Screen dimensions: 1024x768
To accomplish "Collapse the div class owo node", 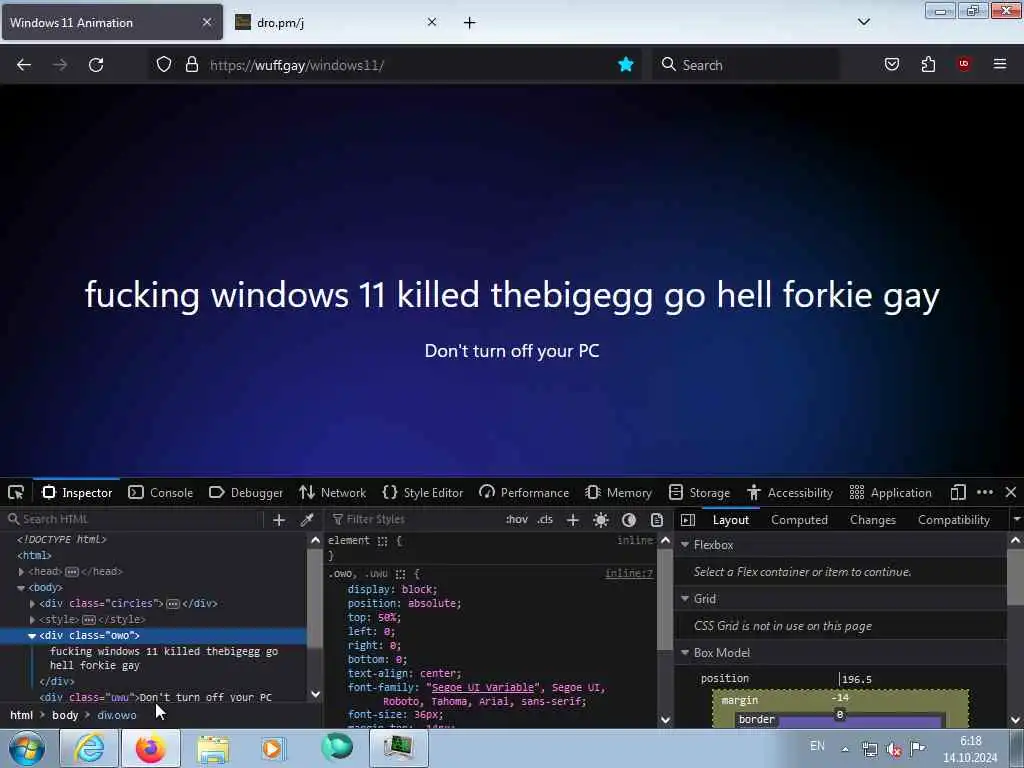I will [32, 635].
